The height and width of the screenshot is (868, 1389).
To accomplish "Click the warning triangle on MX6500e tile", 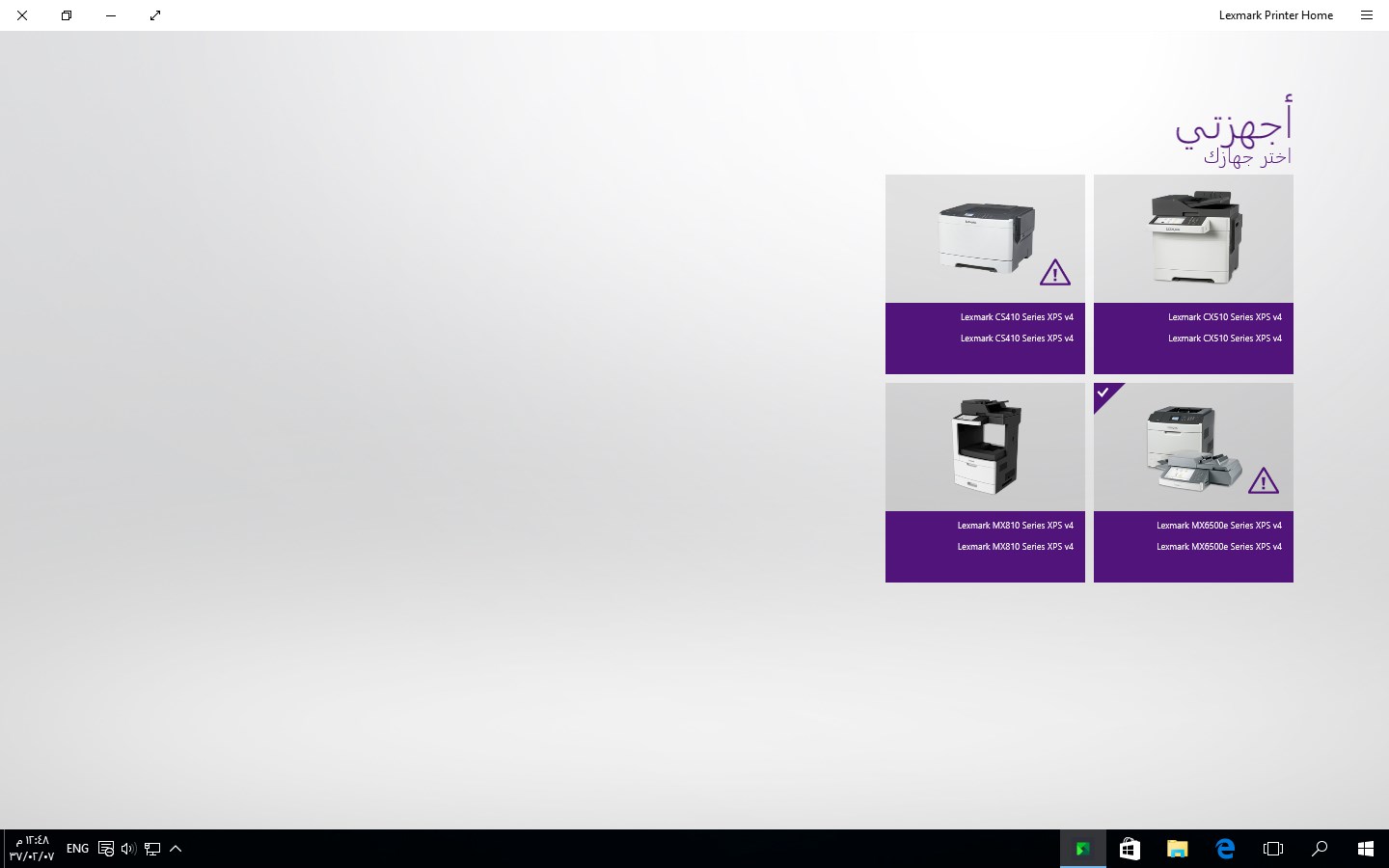I will [x=1264, y=481].
